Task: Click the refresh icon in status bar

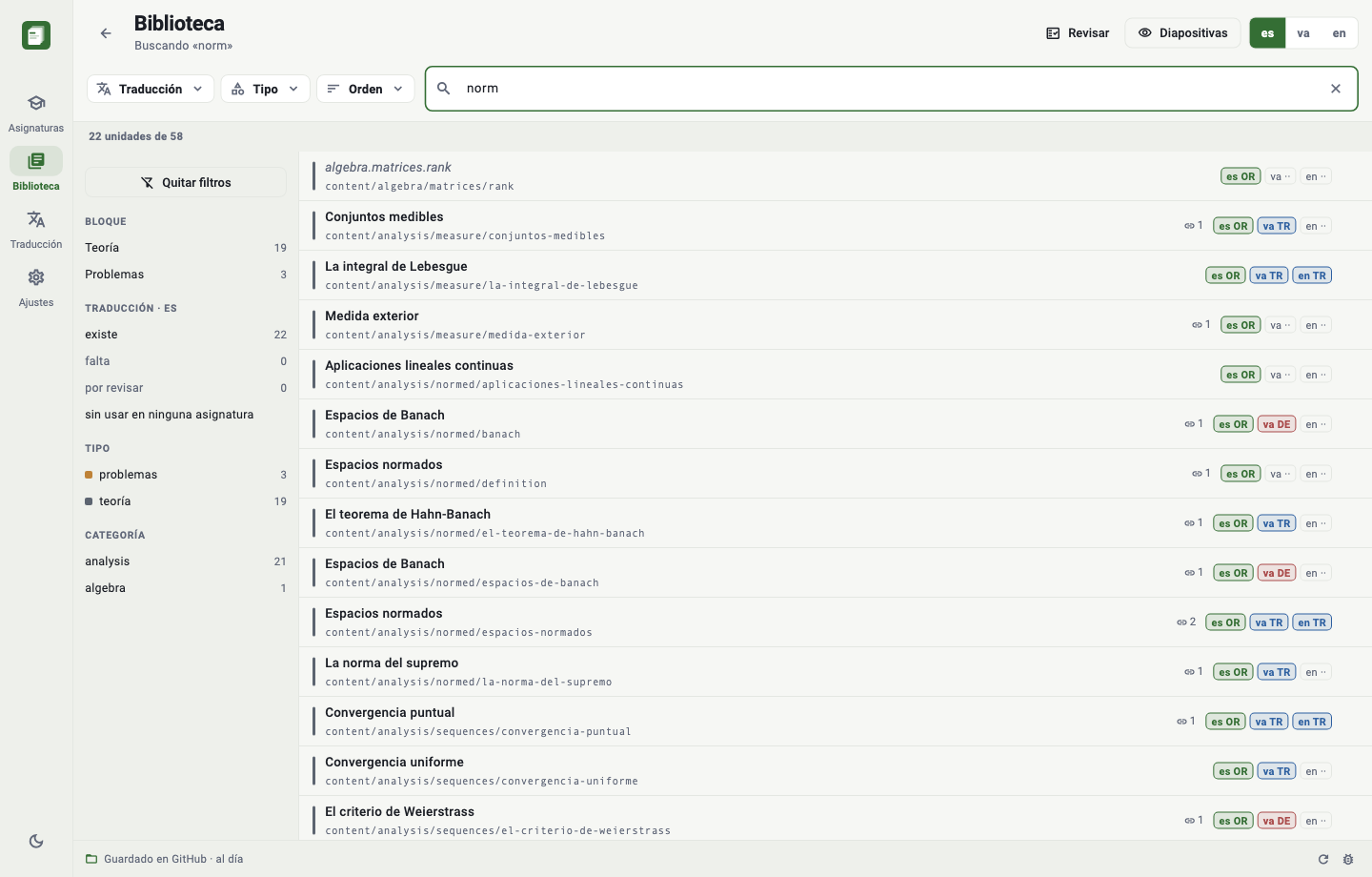Action: [1323, 859]
